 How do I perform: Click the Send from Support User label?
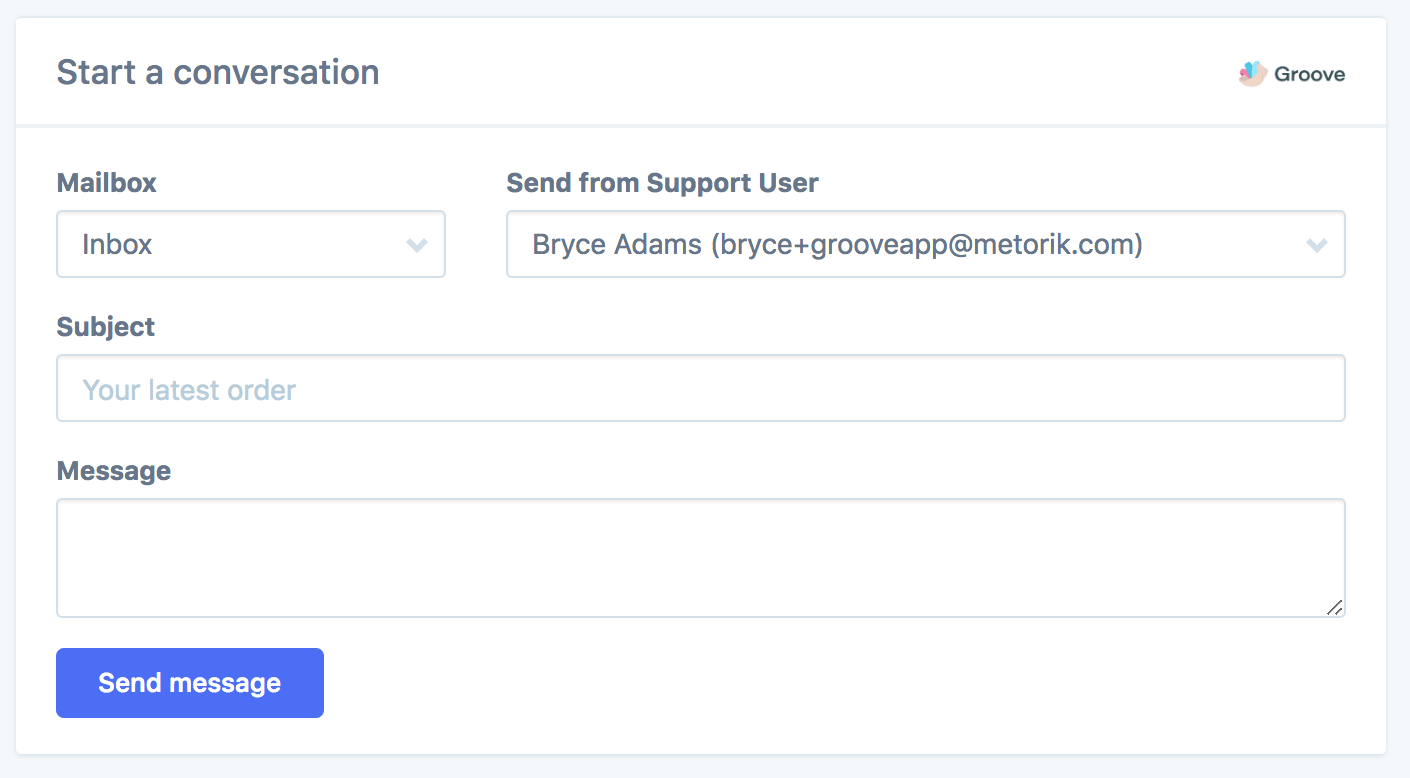coord(662,183)
